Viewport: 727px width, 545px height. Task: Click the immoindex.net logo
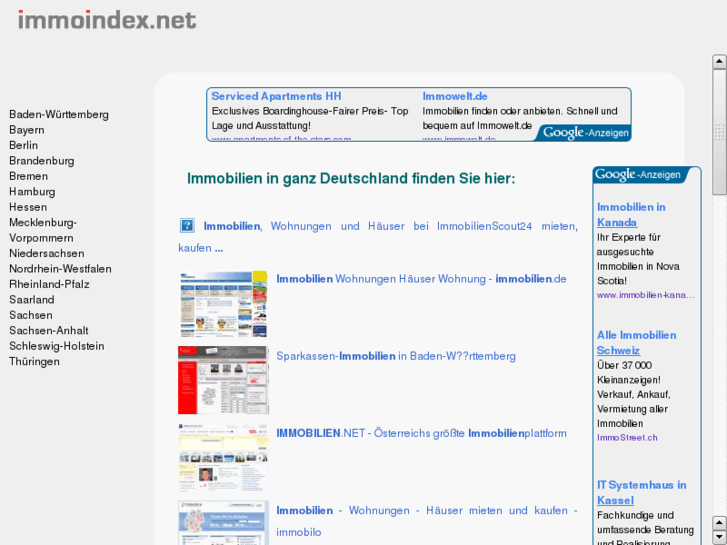(x=107, y=20)
